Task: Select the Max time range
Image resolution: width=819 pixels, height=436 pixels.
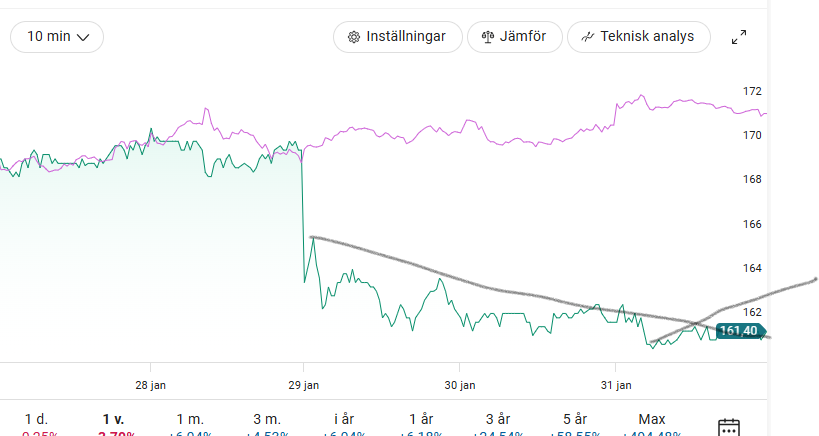Action: pos(652,420)
